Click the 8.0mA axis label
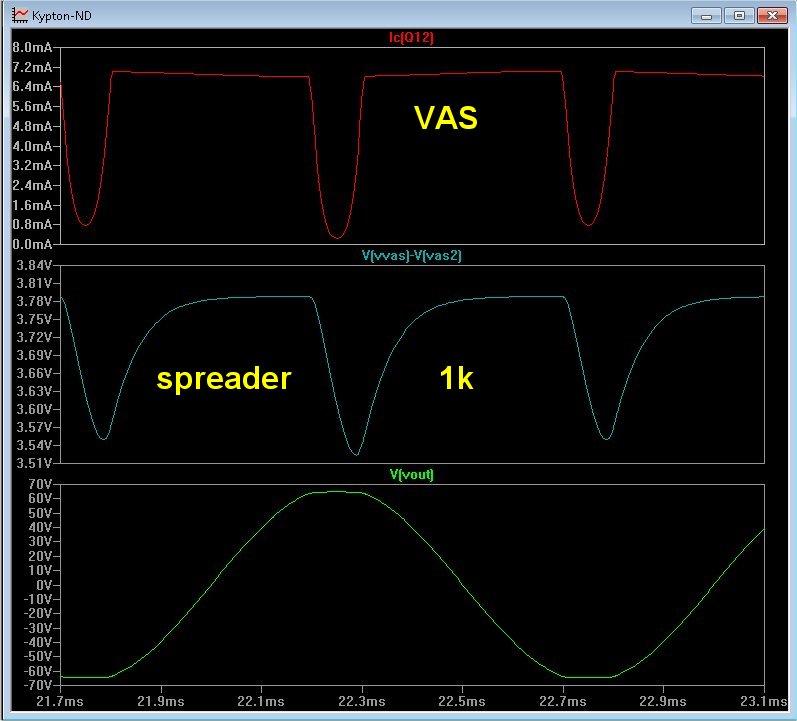This screenshot has width=797, height=721. coord(32,47)
